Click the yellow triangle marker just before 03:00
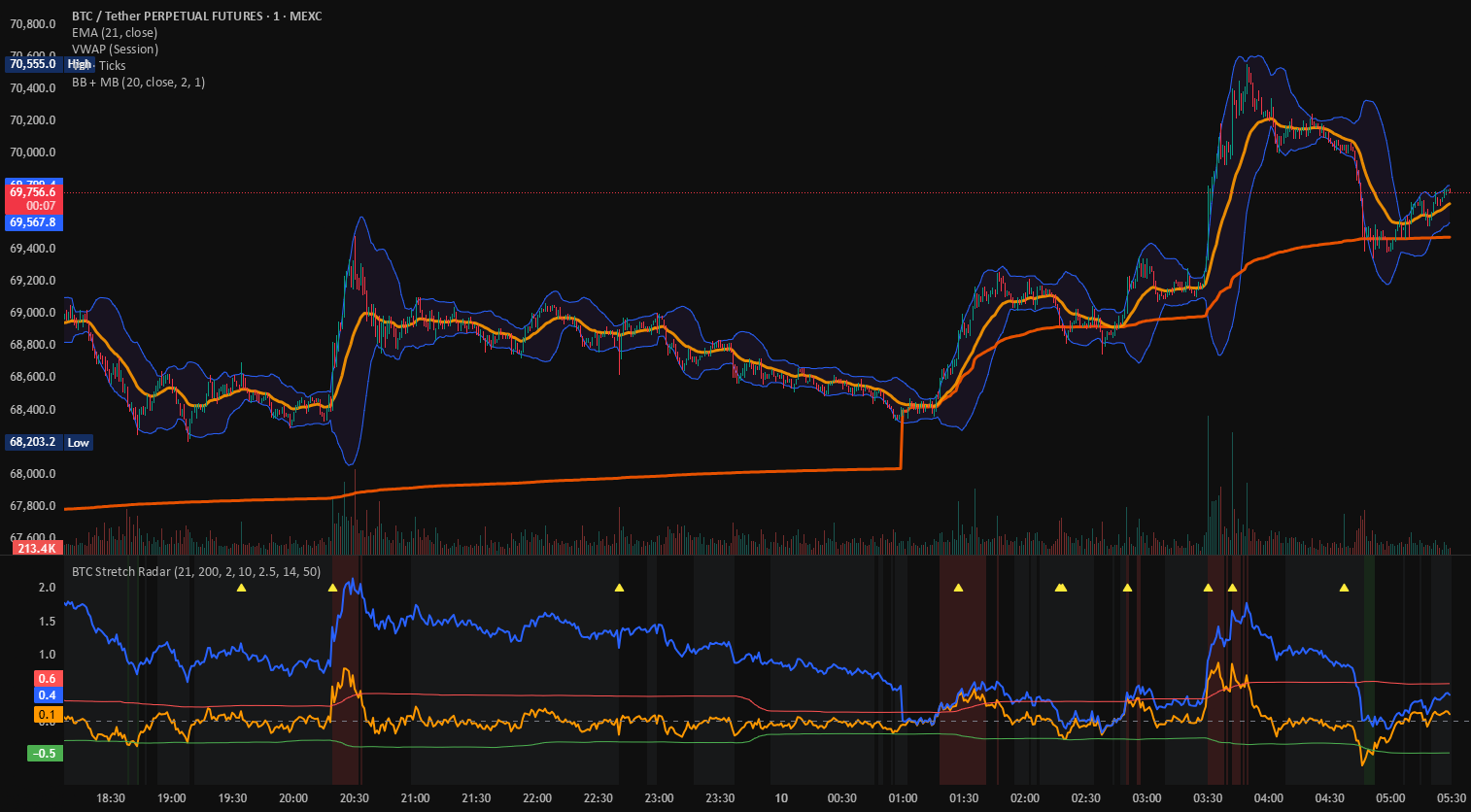The image size is (1471, 812). click(1127, 588)
